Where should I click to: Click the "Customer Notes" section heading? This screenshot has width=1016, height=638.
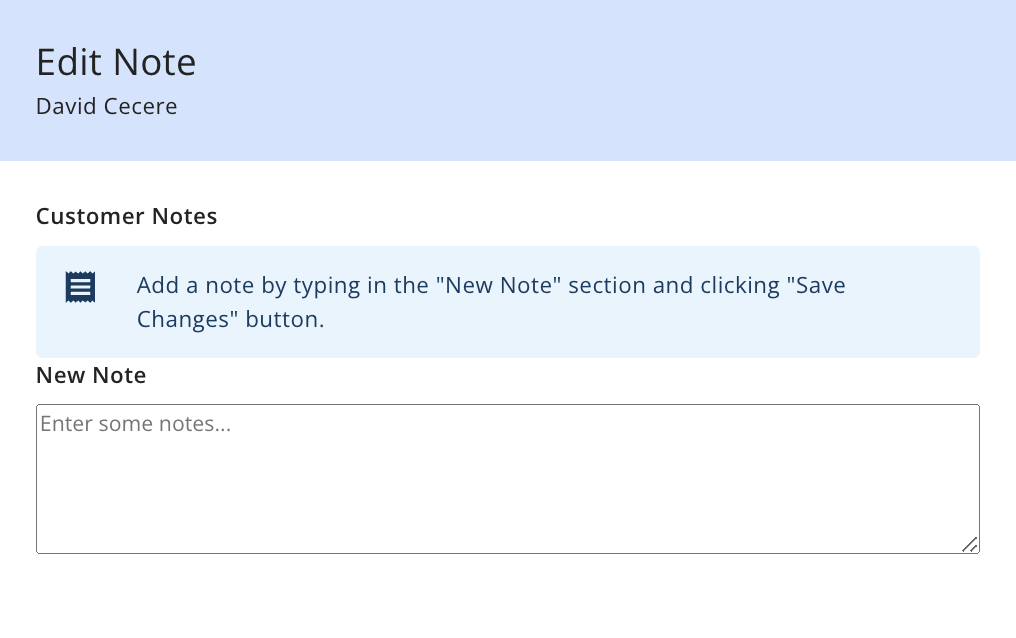tap(126, 216)
